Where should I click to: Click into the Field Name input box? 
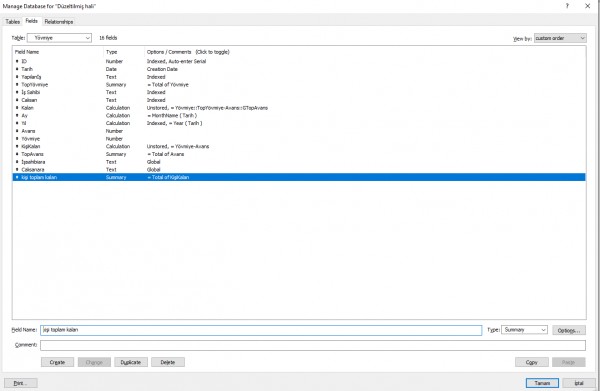(x=261, y=330)
